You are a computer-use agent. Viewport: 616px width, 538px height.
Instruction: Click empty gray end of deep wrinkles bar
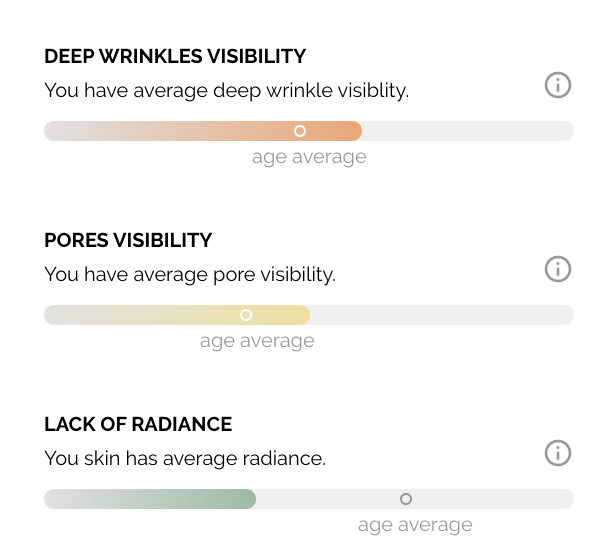(470, 131)
